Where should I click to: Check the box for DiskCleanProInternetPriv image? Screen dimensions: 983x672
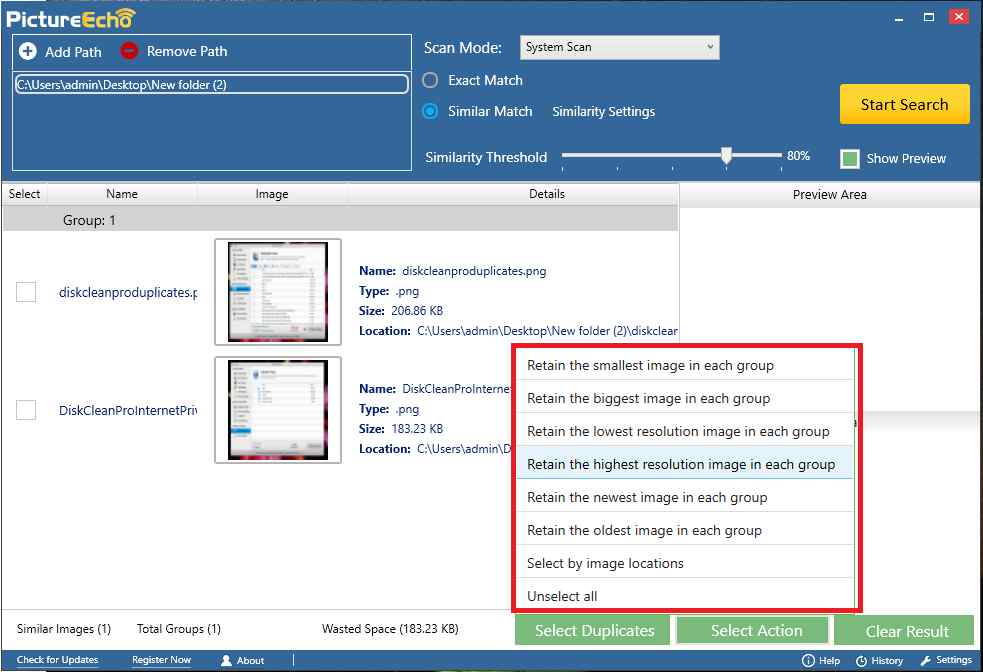click(x=26, y=410)
